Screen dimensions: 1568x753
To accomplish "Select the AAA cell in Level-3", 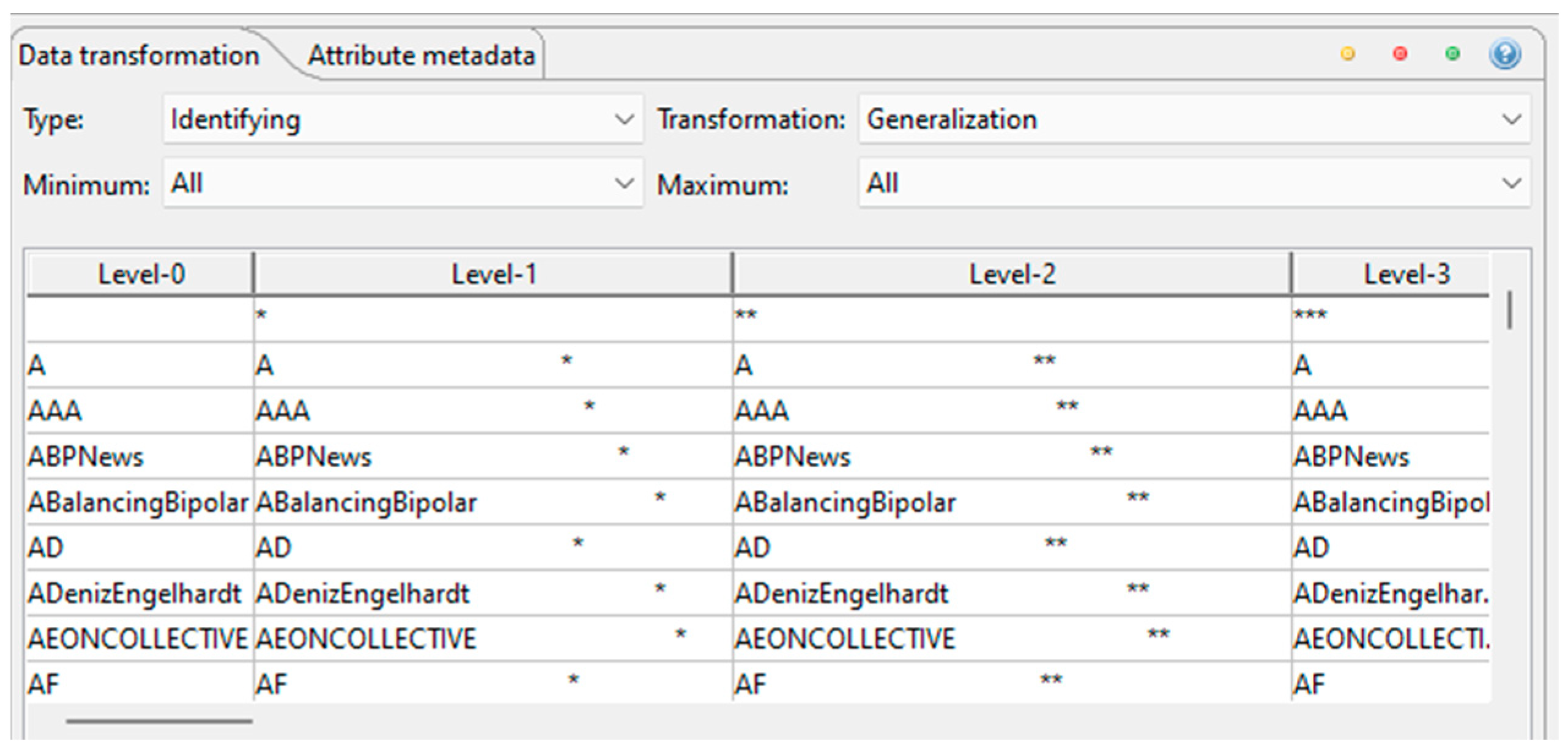I will [x=1320, y=410].
